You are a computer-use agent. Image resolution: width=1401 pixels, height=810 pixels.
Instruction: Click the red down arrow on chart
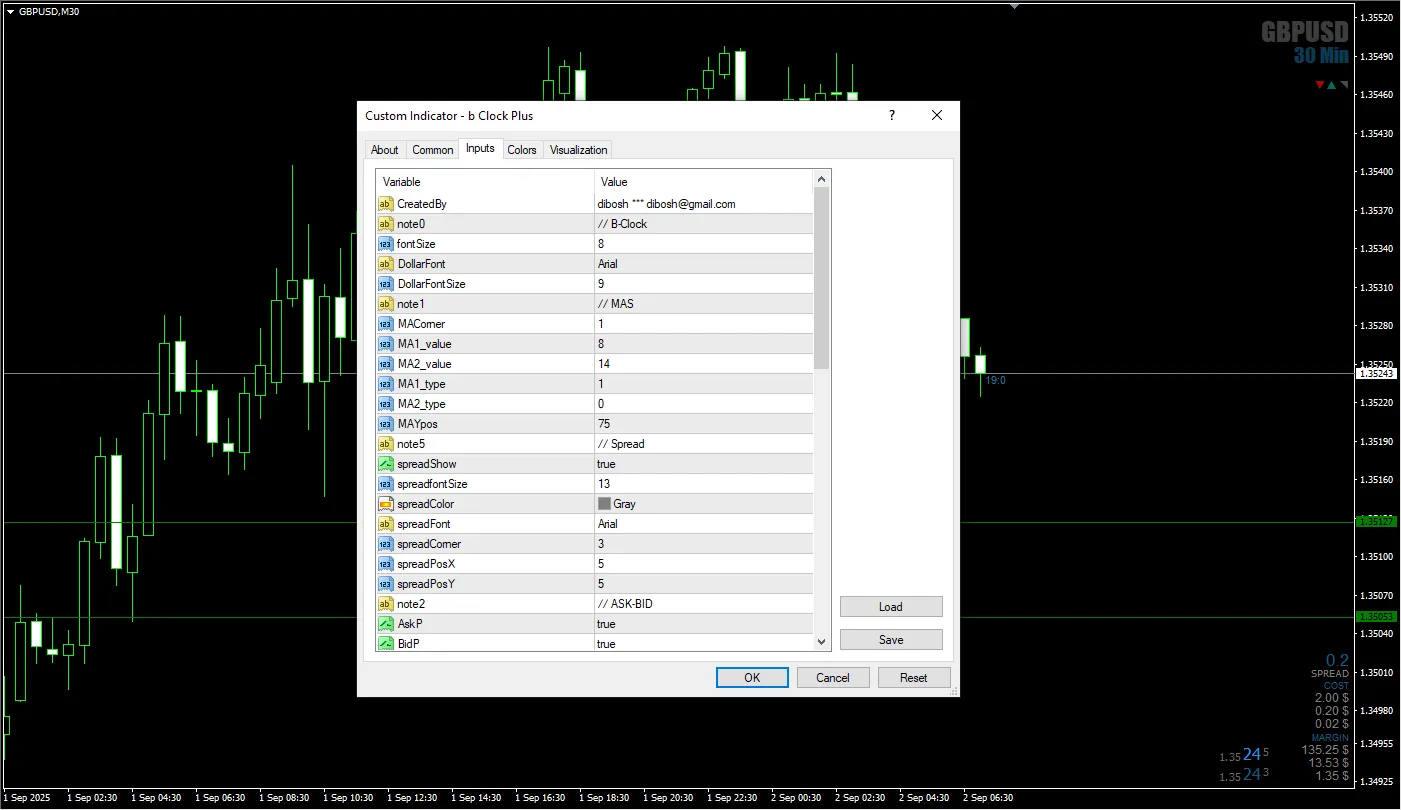click(x=1320, y=85)
